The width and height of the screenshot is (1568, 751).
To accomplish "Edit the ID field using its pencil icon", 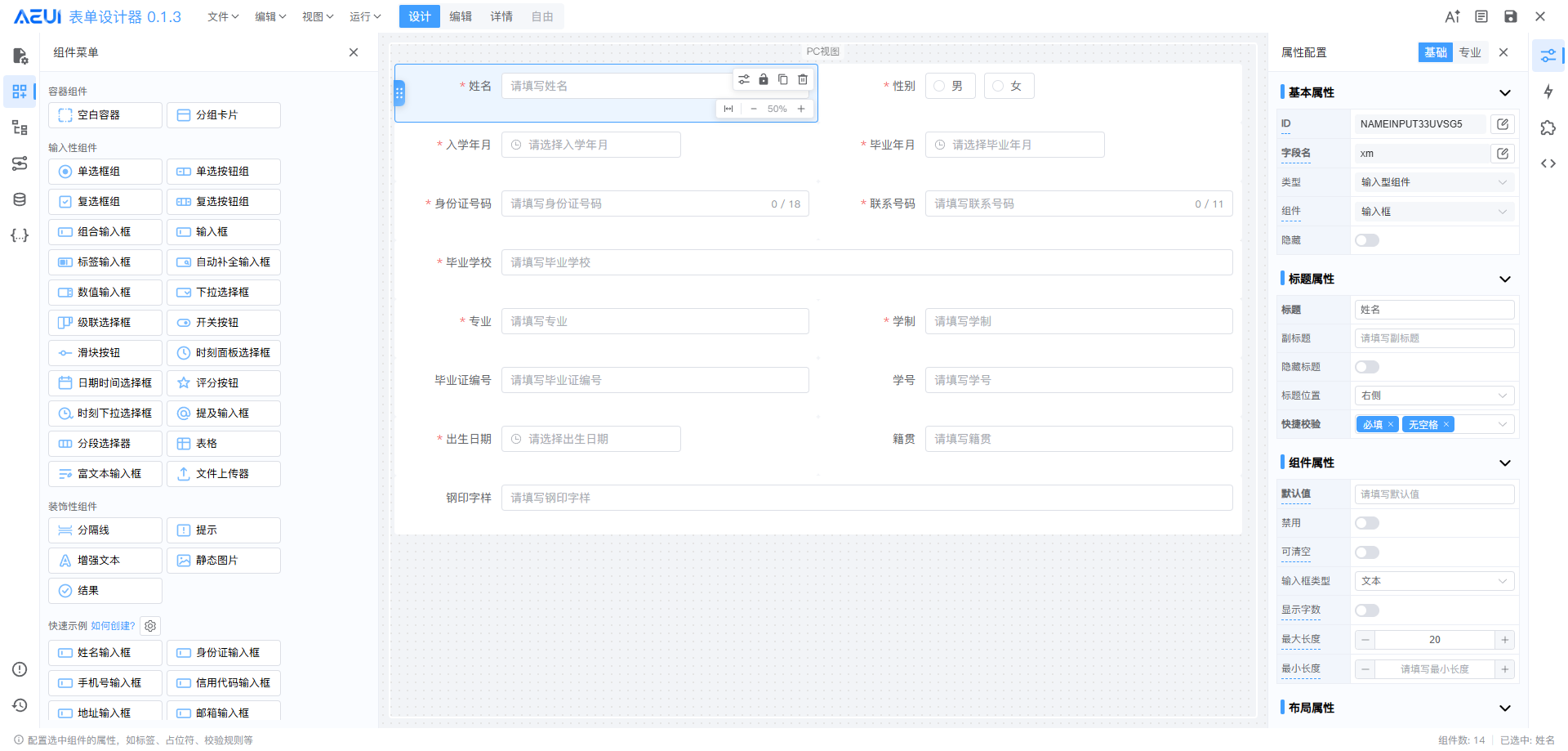I will coord(1503,123).
